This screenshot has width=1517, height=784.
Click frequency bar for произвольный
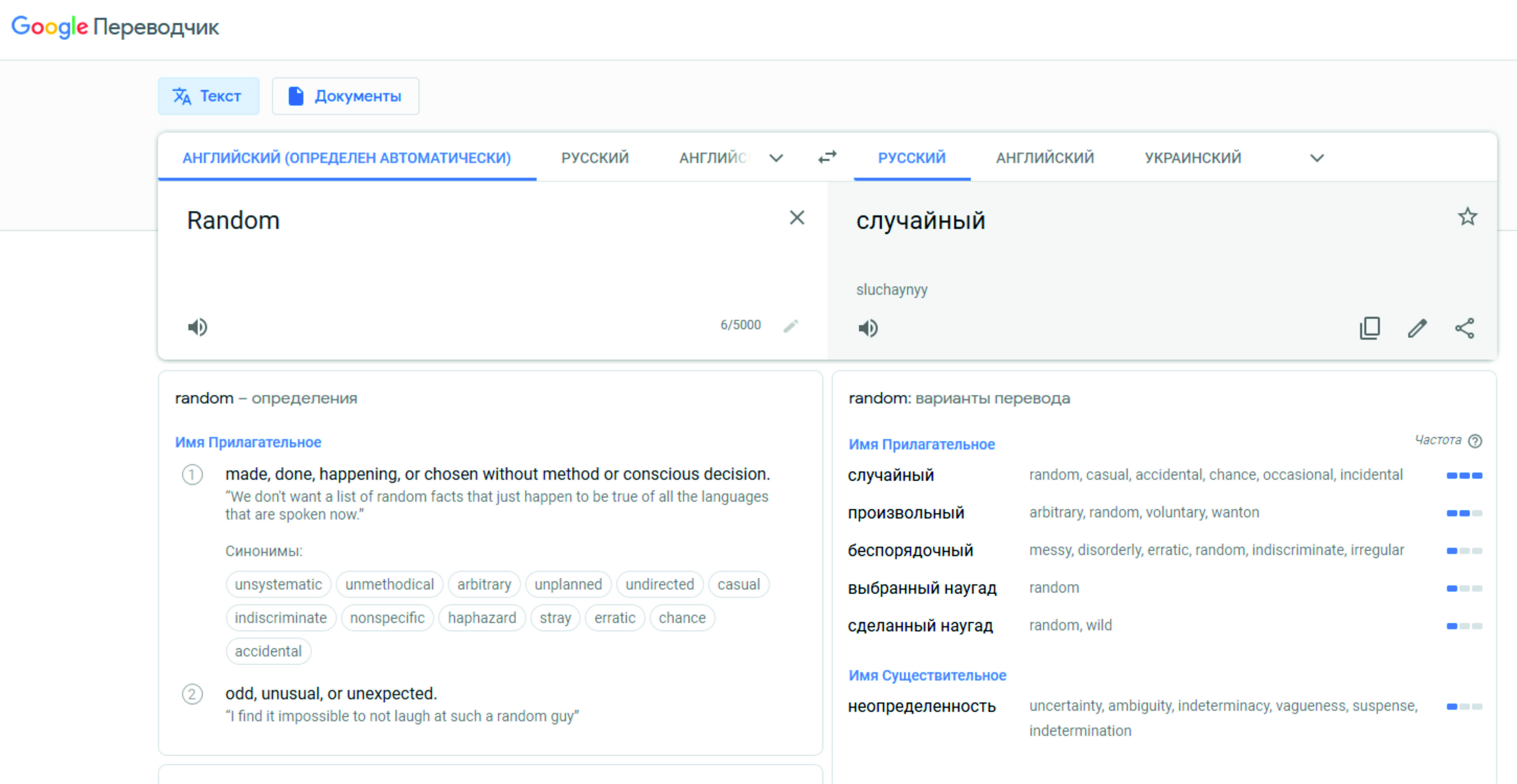click(1464, 513)
